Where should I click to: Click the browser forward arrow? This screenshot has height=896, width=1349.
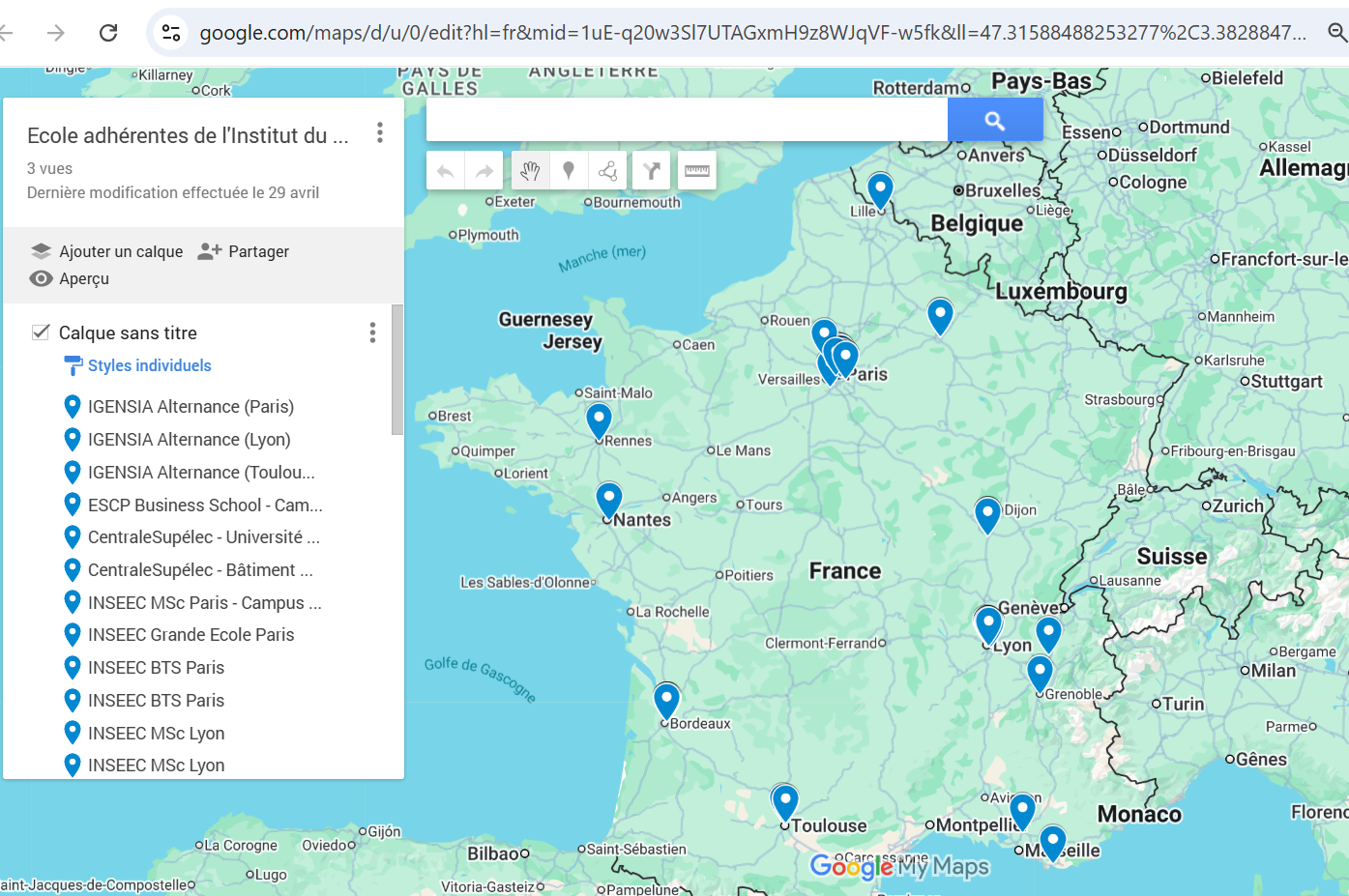coord(56,33)
